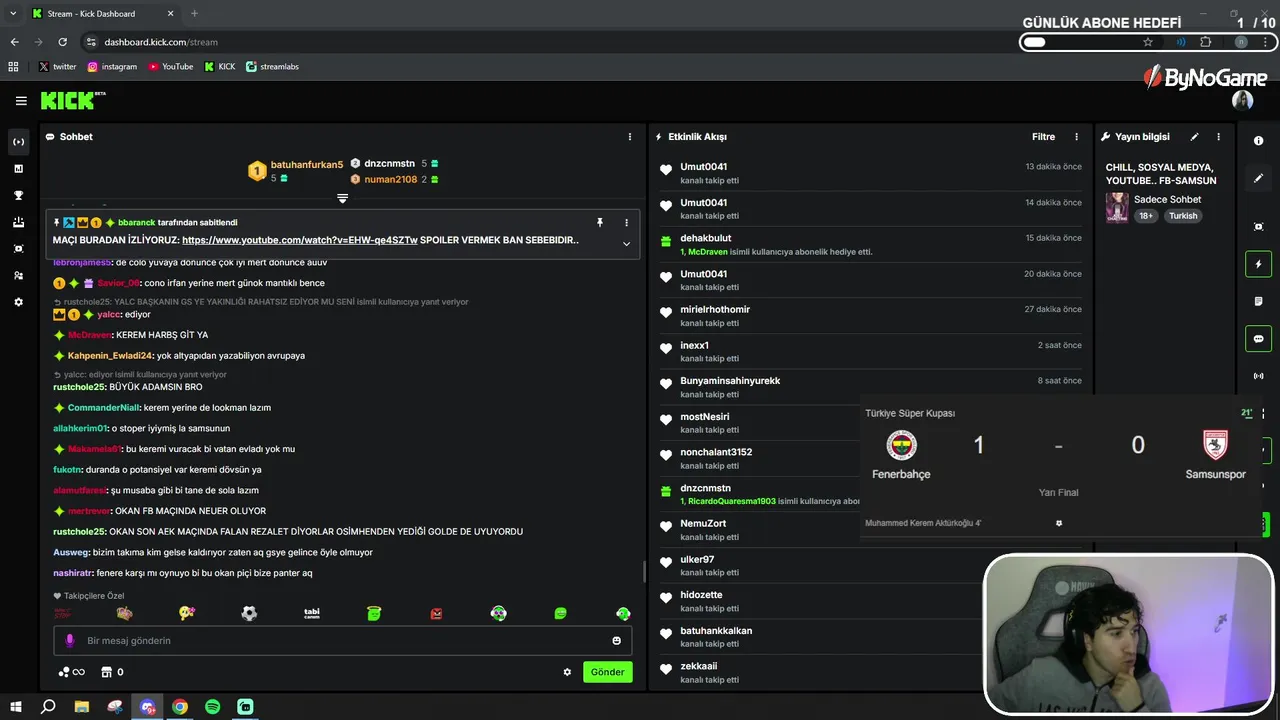Open the Sohbet panel three-dot menu
The image size is (1280, 720).
[x=630, y=137]
